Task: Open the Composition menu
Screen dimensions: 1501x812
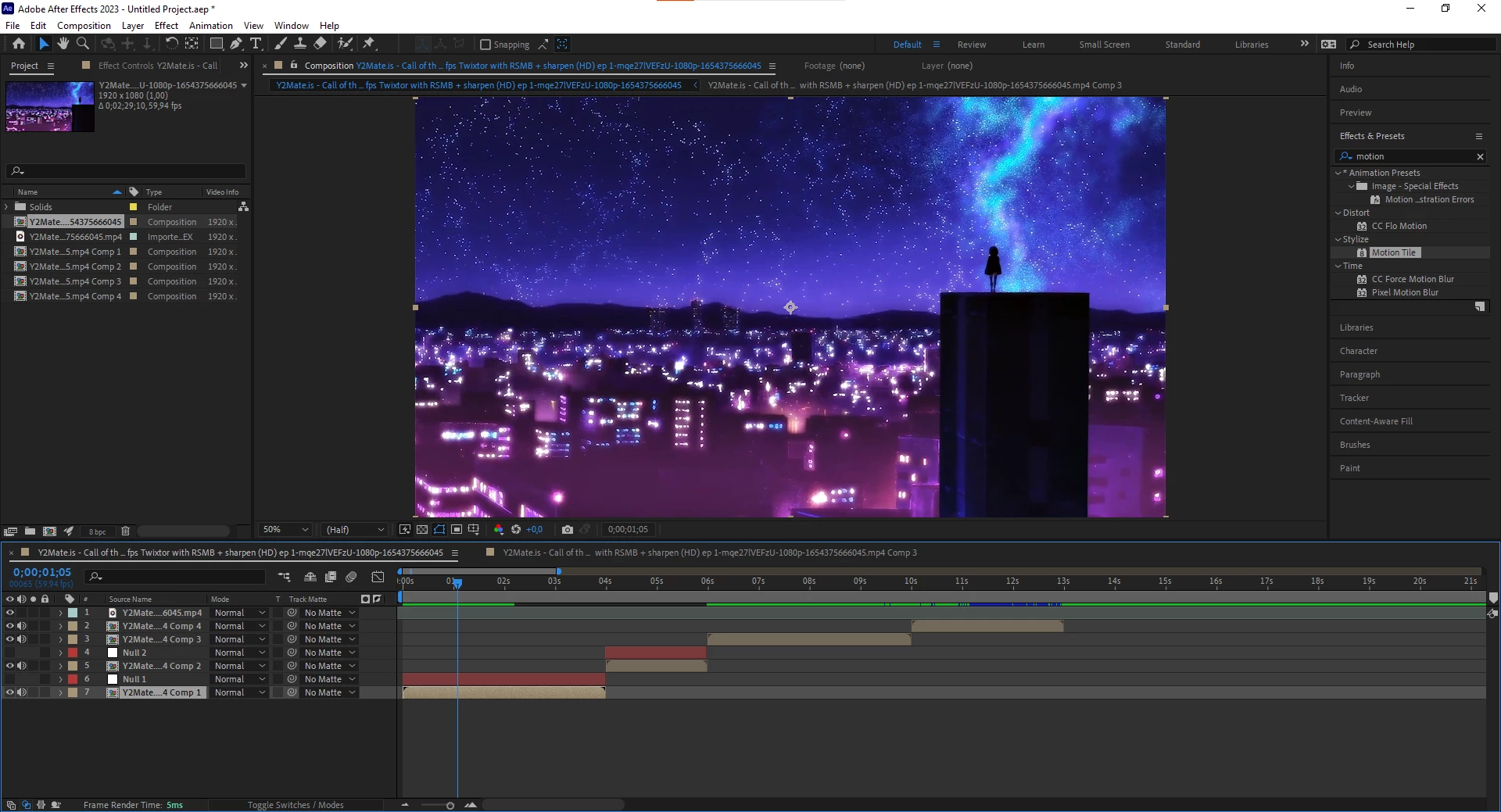Action: [x=84, y=25]
